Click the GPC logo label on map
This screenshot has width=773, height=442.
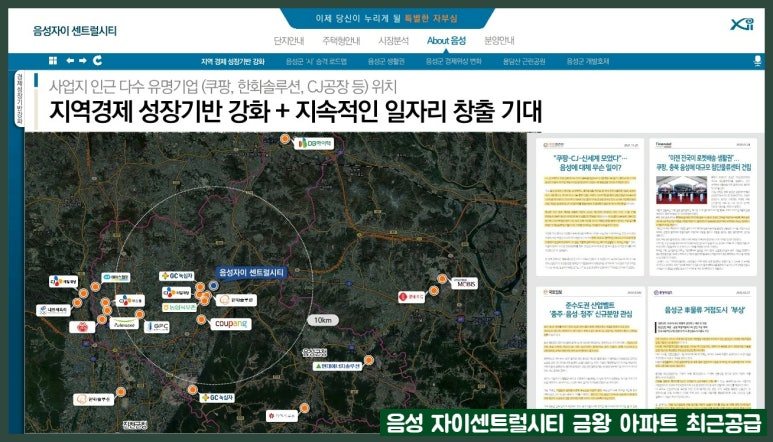click(157, 326)
